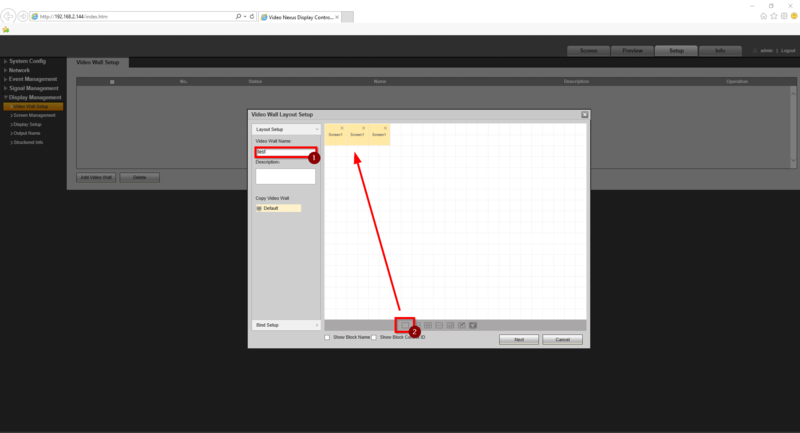Click the Video Wall Name input field

pos(286,151)
